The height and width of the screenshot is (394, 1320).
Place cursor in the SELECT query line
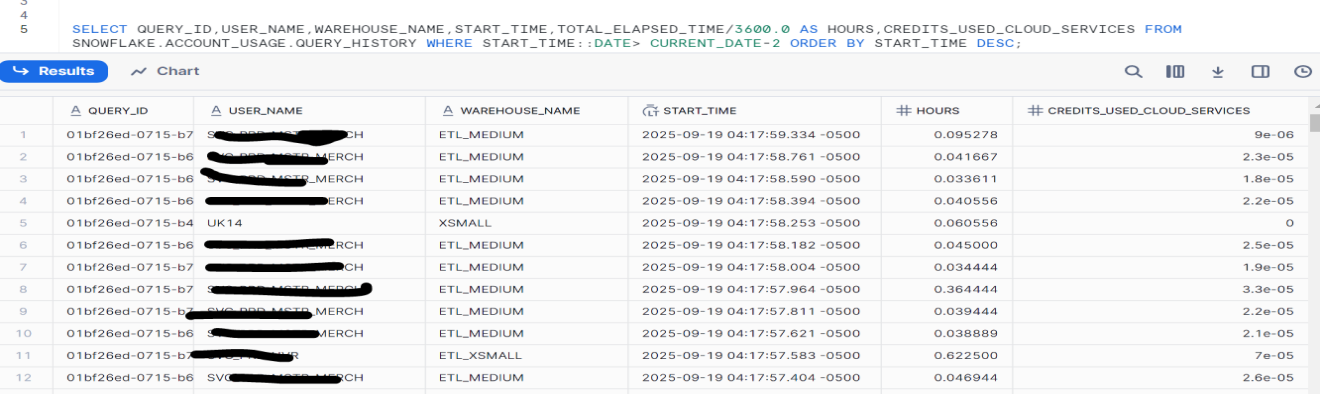click(x=627, y=29)
